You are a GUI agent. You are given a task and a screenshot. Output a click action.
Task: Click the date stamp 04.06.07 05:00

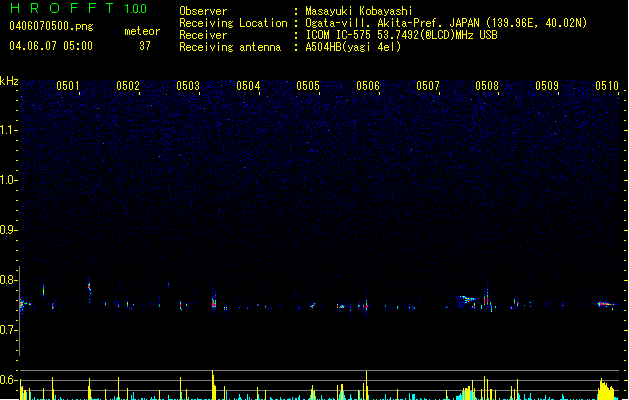click(x=51, y=46)
